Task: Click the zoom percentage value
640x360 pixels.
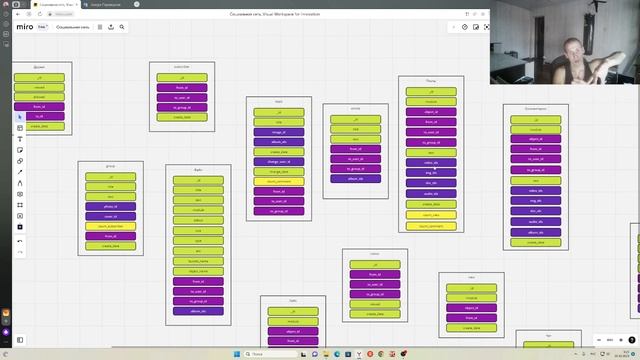Action: (610, 340)
